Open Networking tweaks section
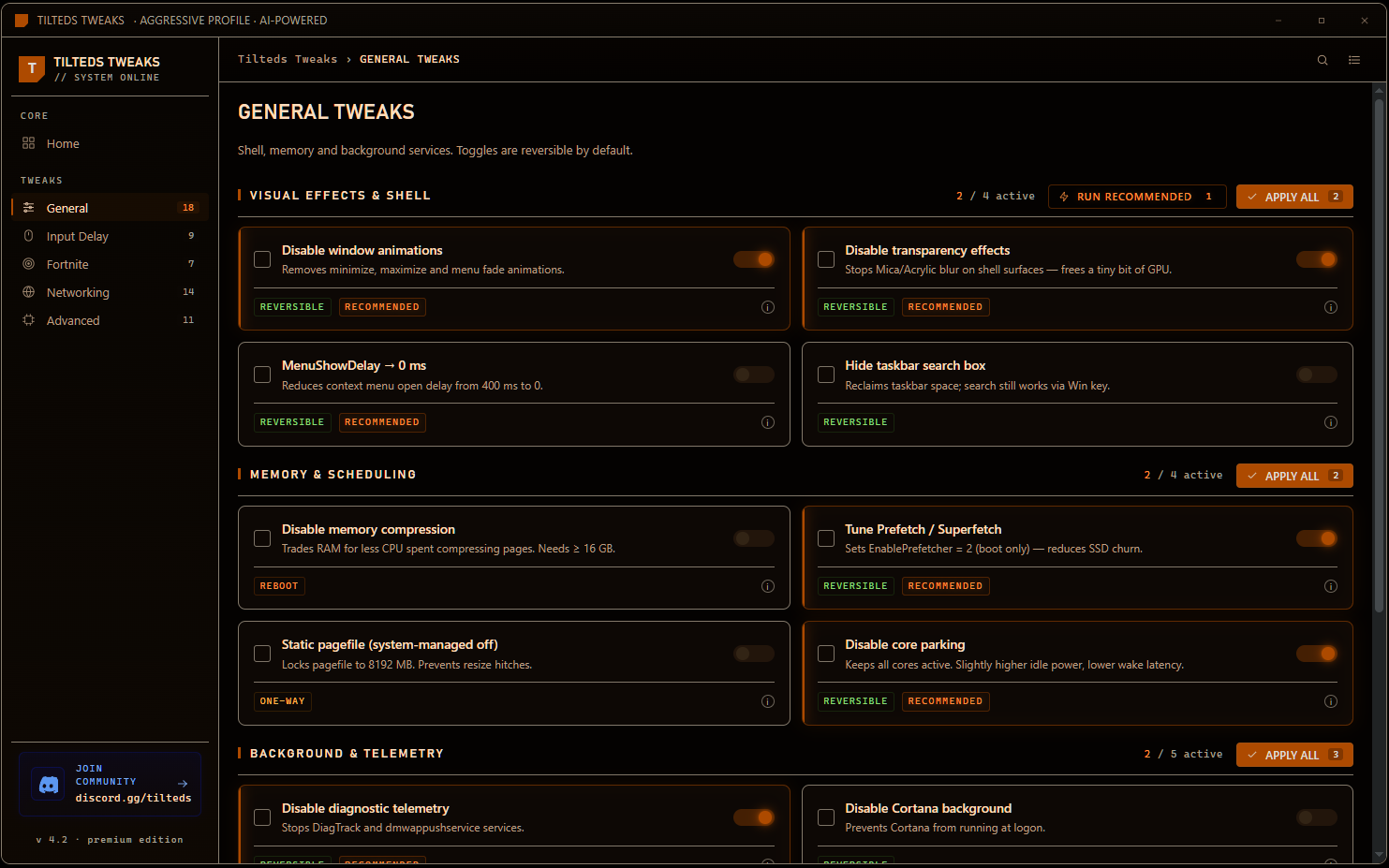The width and height of the screenshot is (1389, 868). click(x=110, y=292)
